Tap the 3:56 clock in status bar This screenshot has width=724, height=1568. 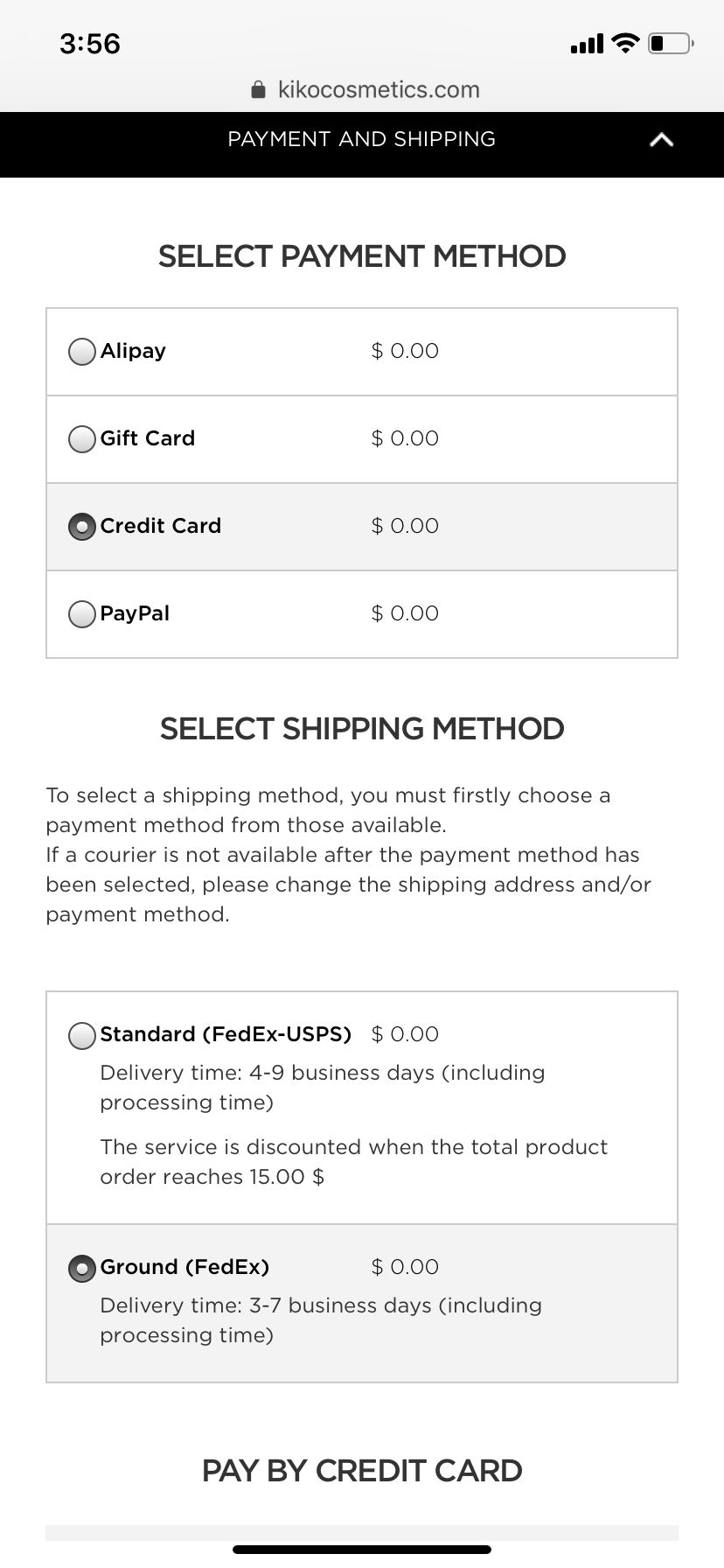click(90, 44)
